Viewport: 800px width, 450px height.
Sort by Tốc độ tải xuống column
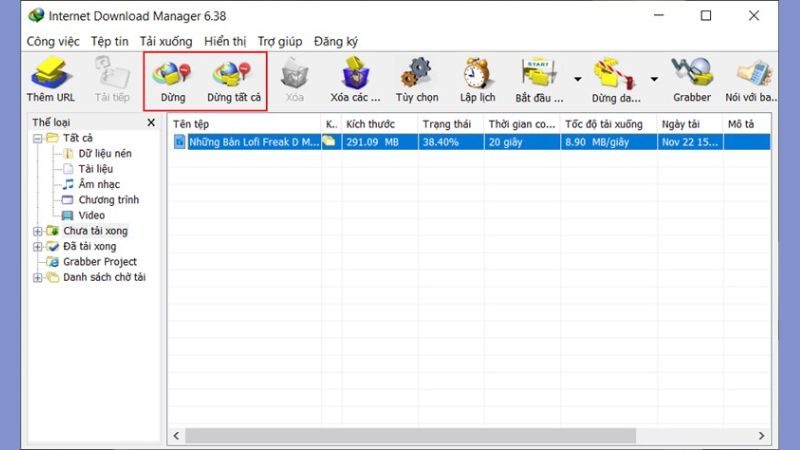[609, 124]
